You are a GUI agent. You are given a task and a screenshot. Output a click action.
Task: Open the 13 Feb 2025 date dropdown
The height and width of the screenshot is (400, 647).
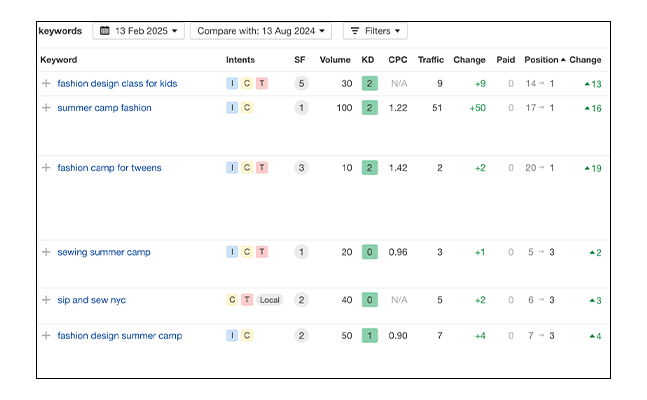139,31
